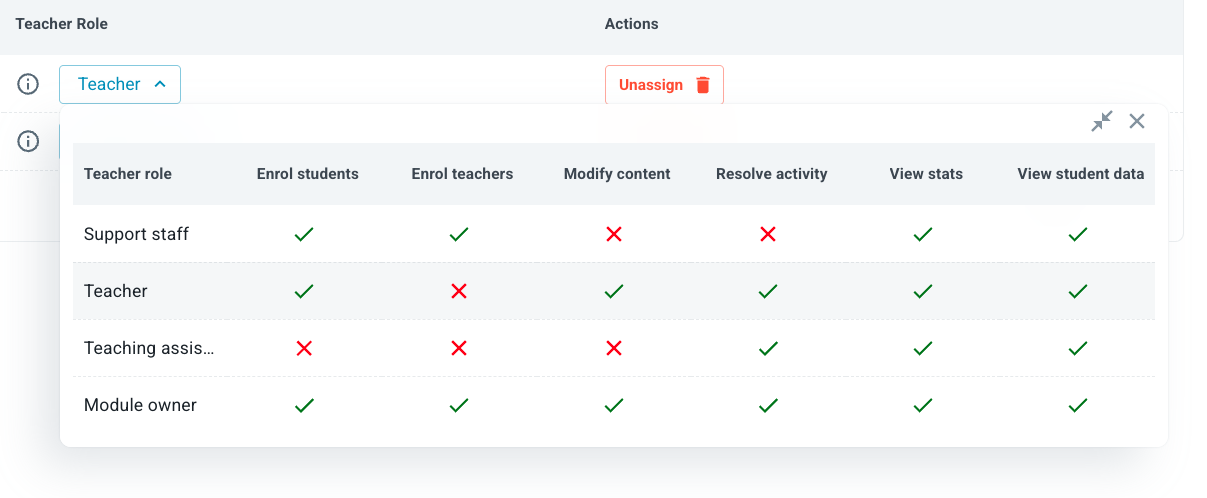Choose the Teaching assistant role row
1207x498 pixels.
[x=149, y=348]
